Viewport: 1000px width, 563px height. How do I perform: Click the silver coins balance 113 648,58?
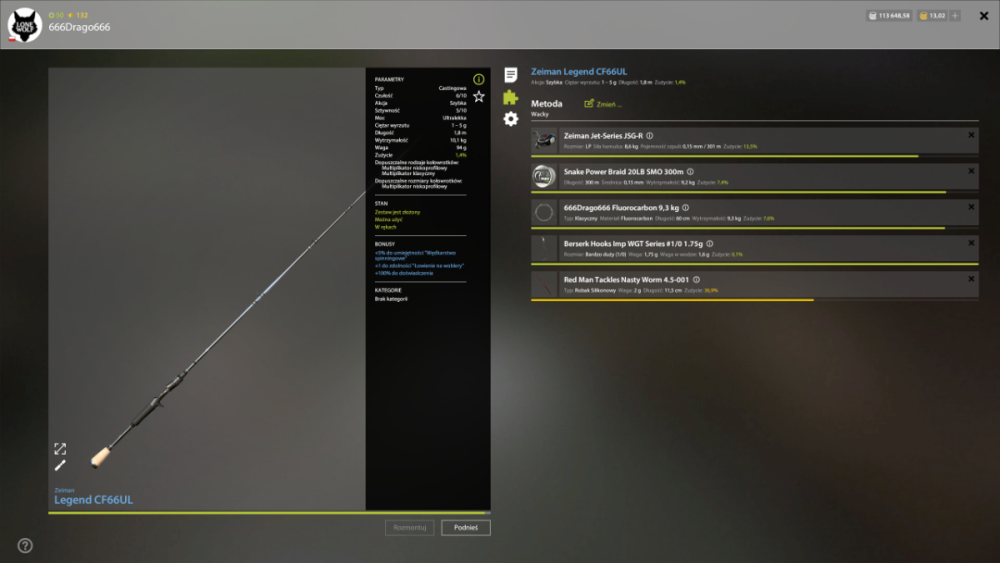888,15
